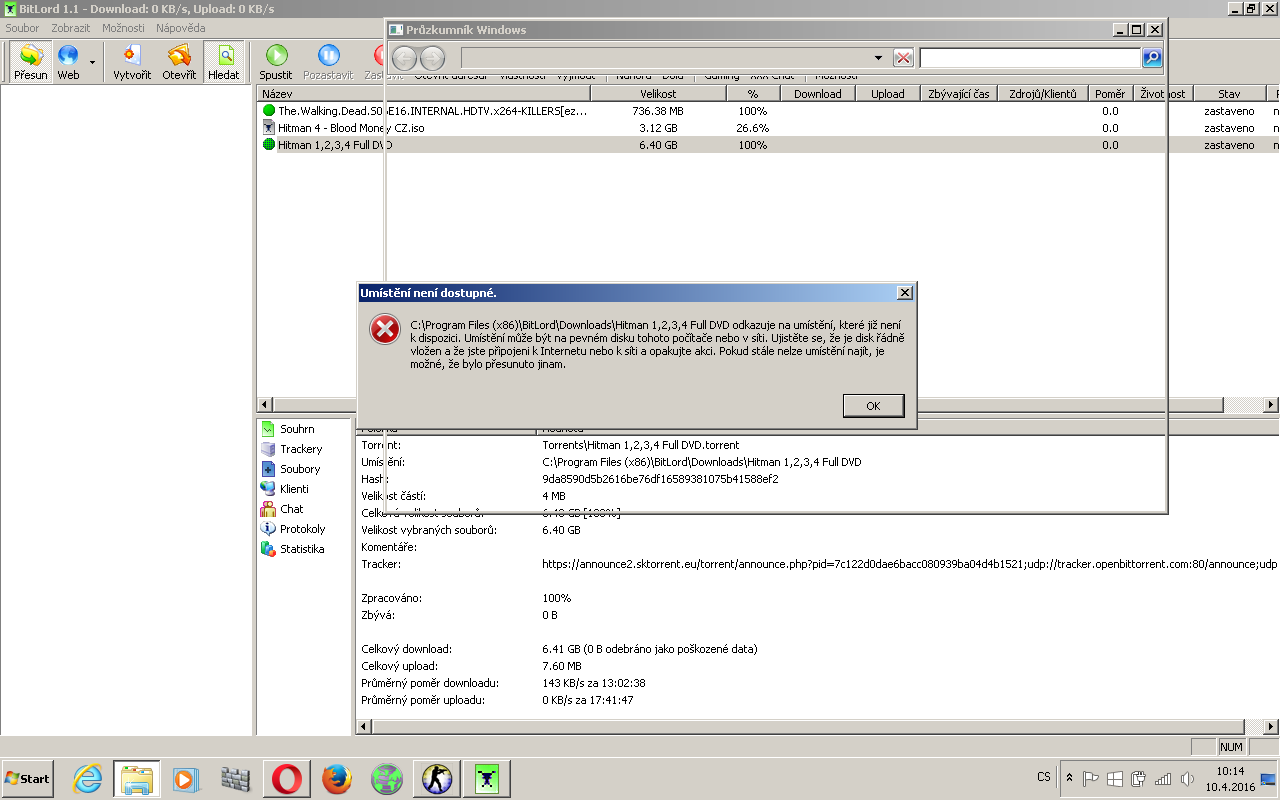Open the brick wall firewall taskbar icon
This screenshot has height=800, width=1280.
click(x=237, y=778)
